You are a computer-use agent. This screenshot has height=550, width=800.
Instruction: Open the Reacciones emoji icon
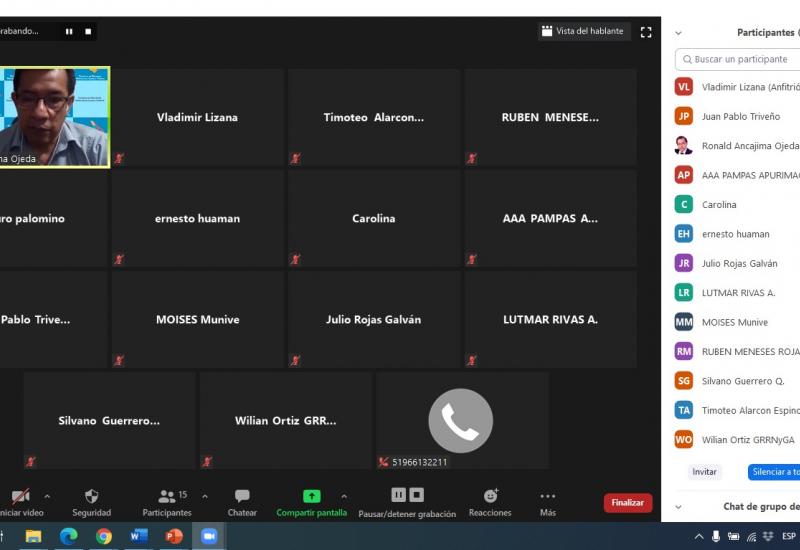click(490, 496)
